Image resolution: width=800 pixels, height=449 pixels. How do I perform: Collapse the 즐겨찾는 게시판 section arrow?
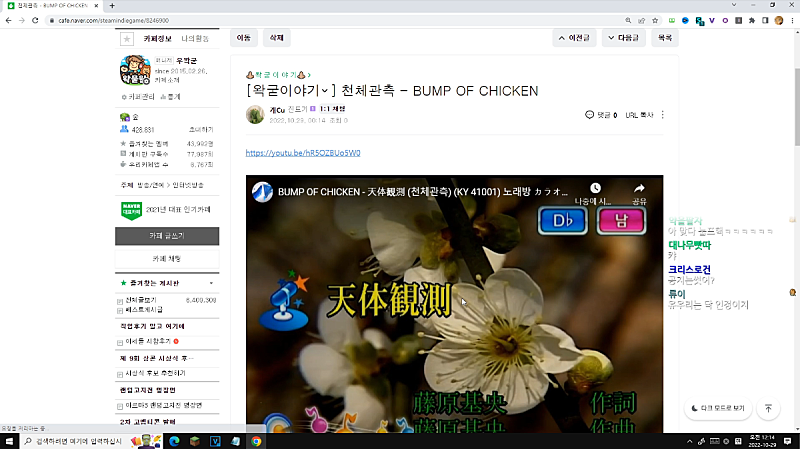pyautogui.click(x=211, y=283)
